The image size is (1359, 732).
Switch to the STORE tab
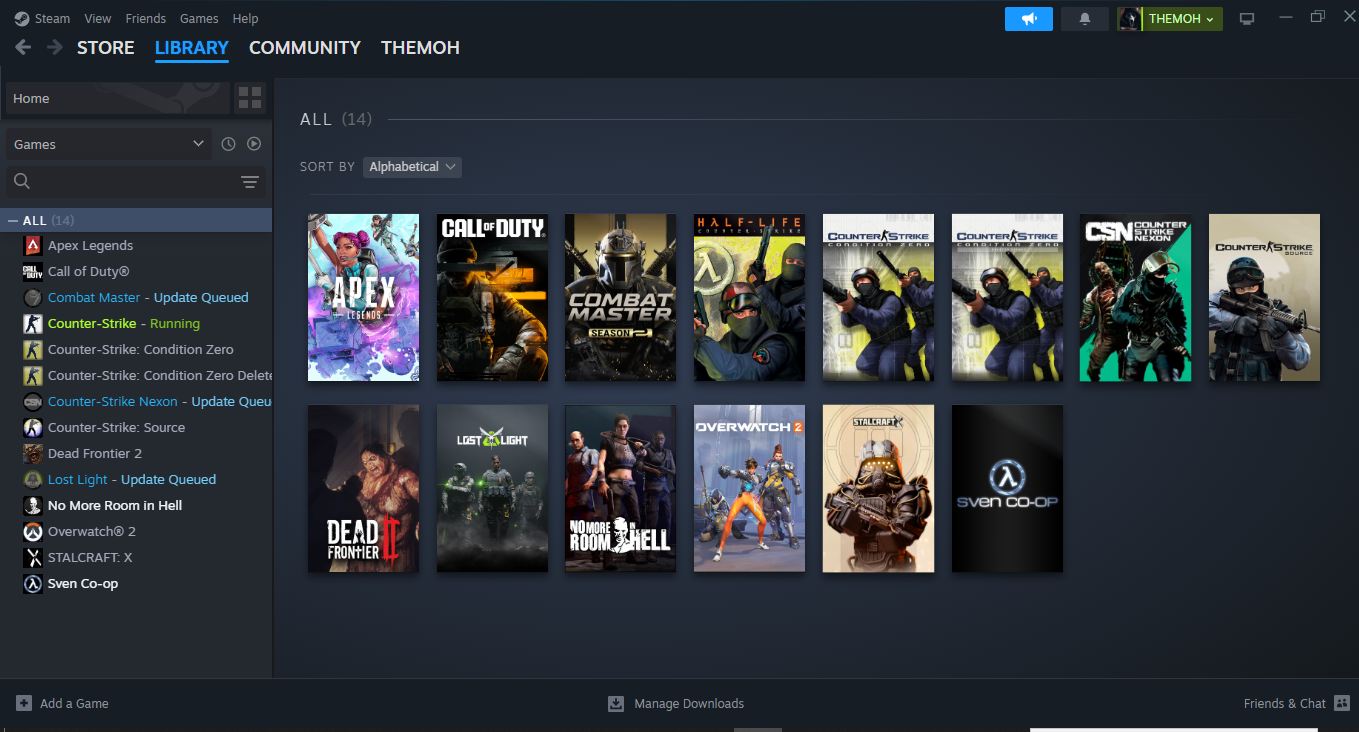[x=105, y=47]
